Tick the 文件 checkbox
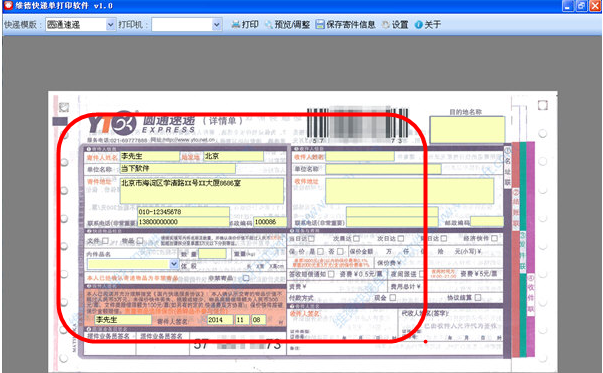Image resolution: width=603 pixels, height=373 pixels. (105, 241)
